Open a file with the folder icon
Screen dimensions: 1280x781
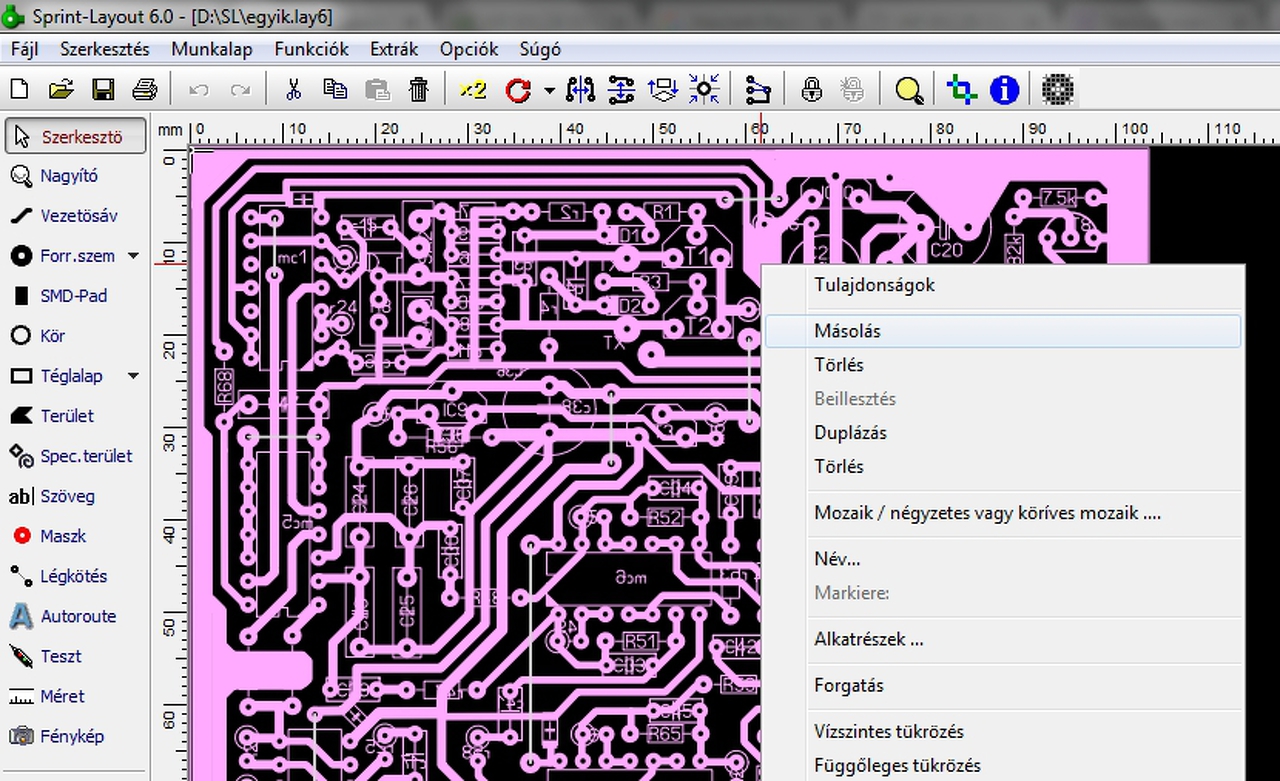tap(61, 90)
